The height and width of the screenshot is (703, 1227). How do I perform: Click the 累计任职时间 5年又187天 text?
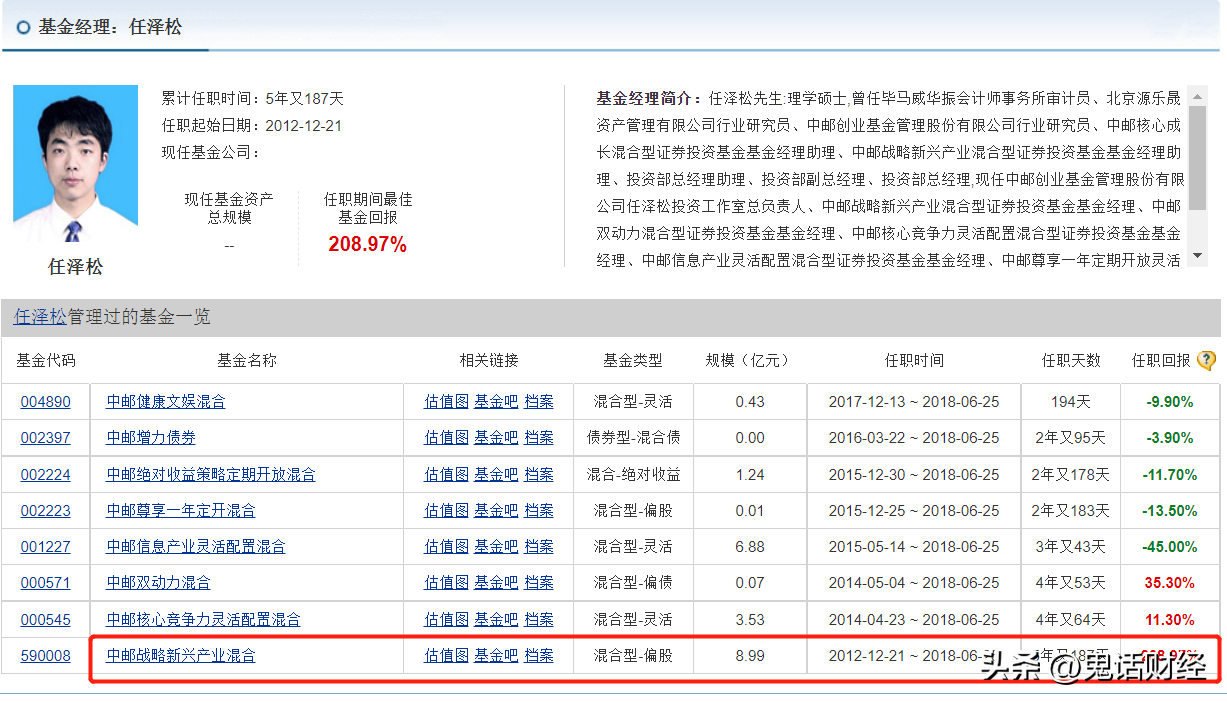tap(252, 99)
